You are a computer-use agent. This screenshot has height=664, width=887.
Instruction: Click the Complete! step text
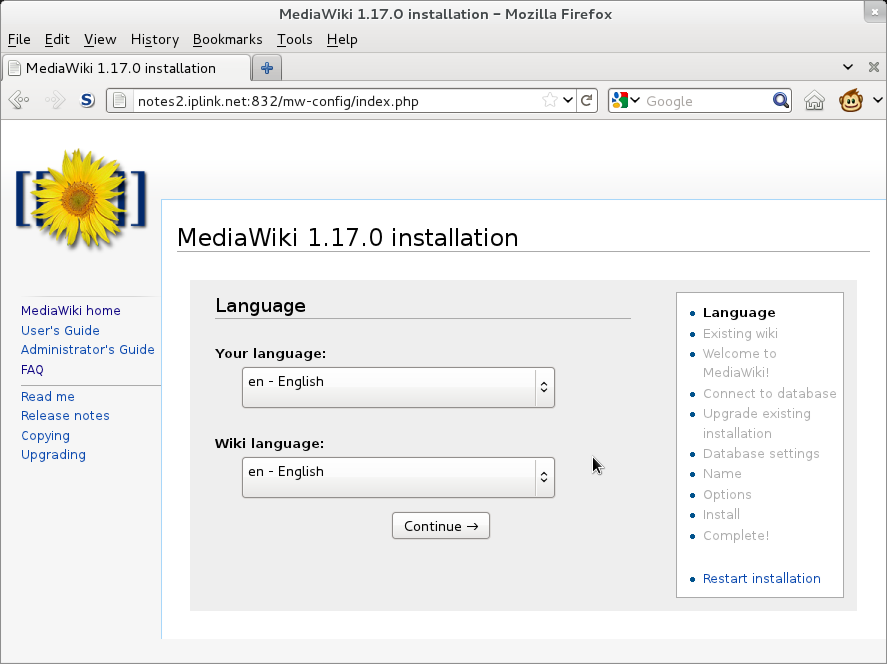pos(736,536)
